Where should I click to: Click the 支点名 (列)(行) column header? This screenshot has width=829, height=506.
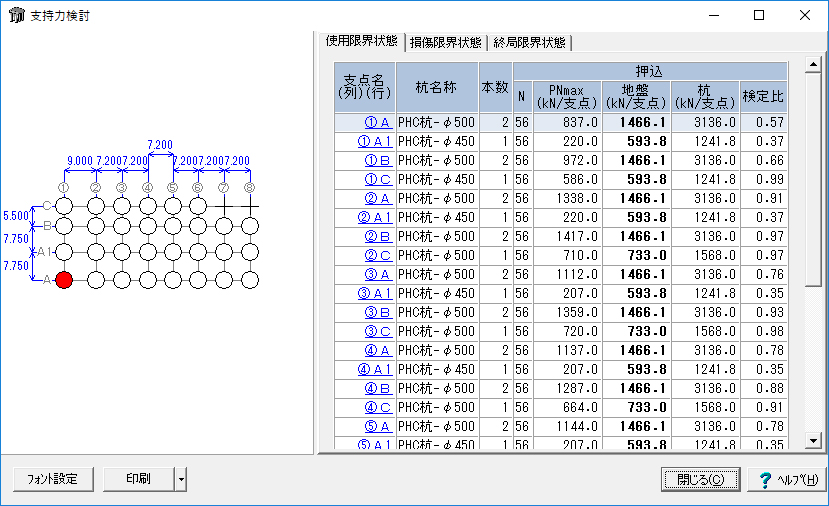point(364,87)
